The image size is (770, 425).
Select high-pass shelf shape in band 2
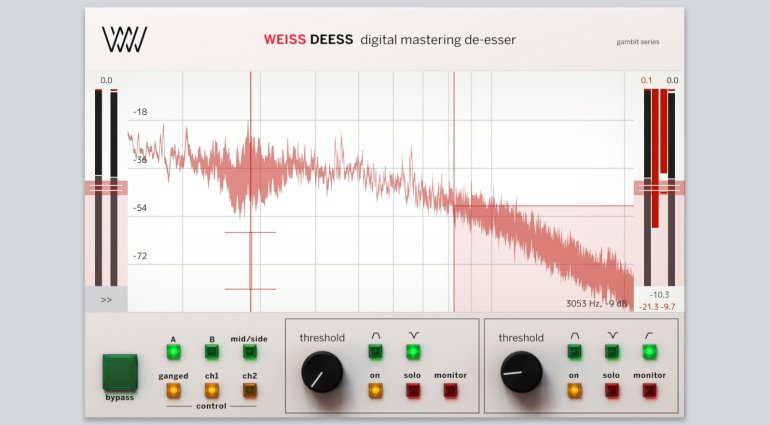click(x=650, y=352)
